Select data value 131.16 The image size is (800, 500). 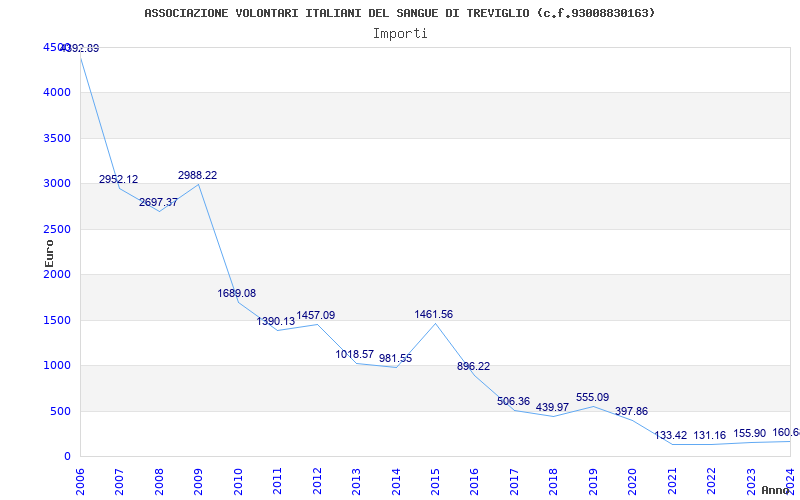click(x=710, y=436)
